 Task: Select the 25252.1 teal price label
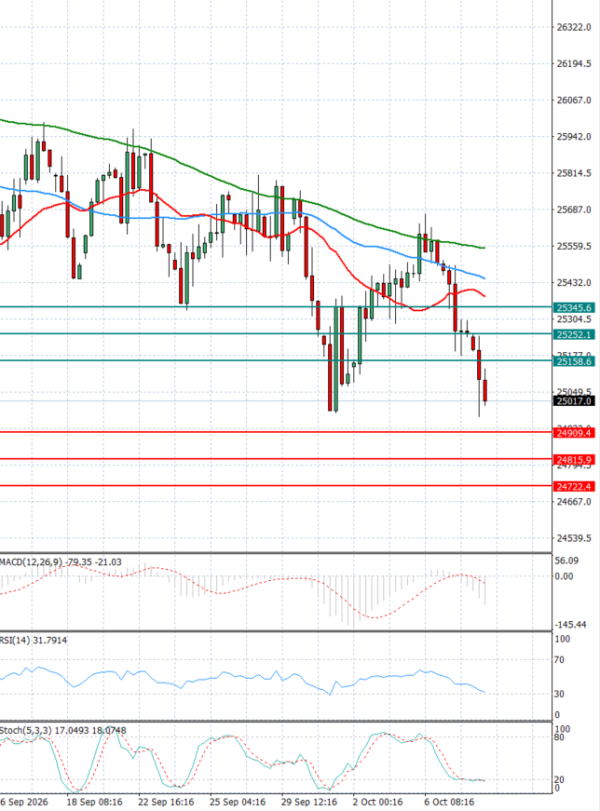pos(574,335)
